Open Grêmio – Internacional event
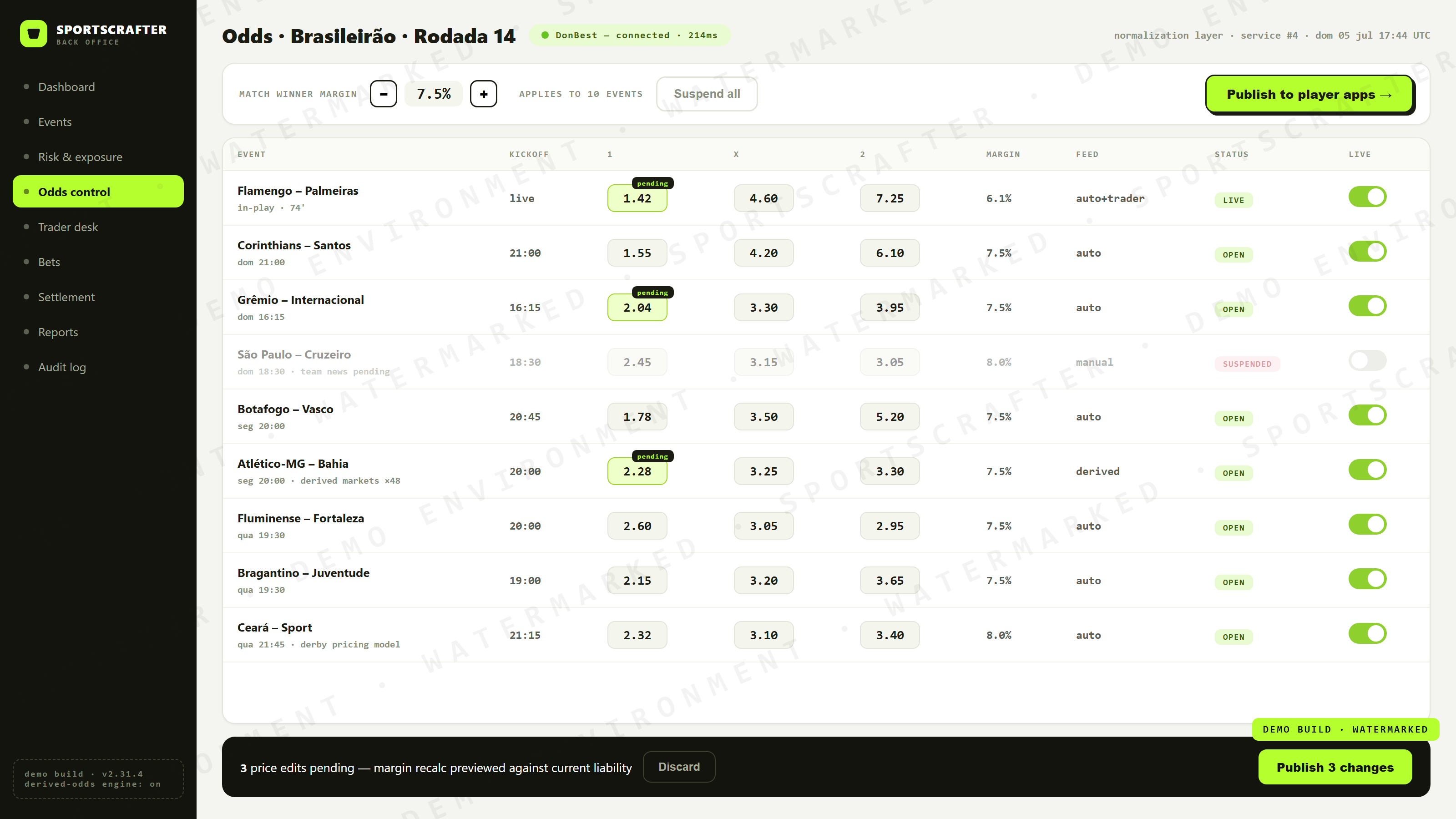 point(826,308)
